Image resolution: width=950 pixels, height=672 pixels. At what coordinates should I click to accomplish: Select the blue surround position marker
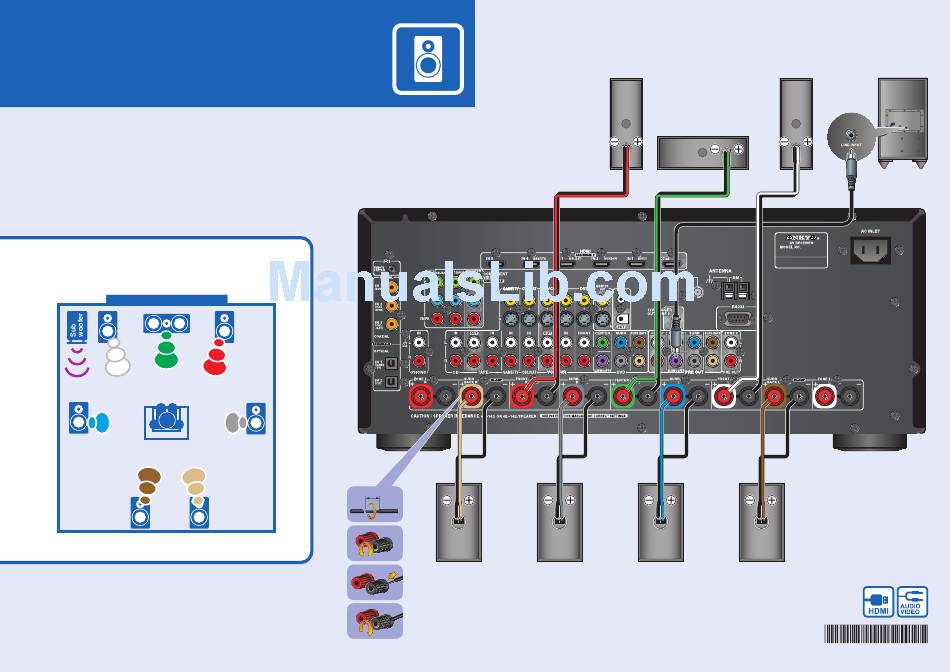click(x=99, y=422)
